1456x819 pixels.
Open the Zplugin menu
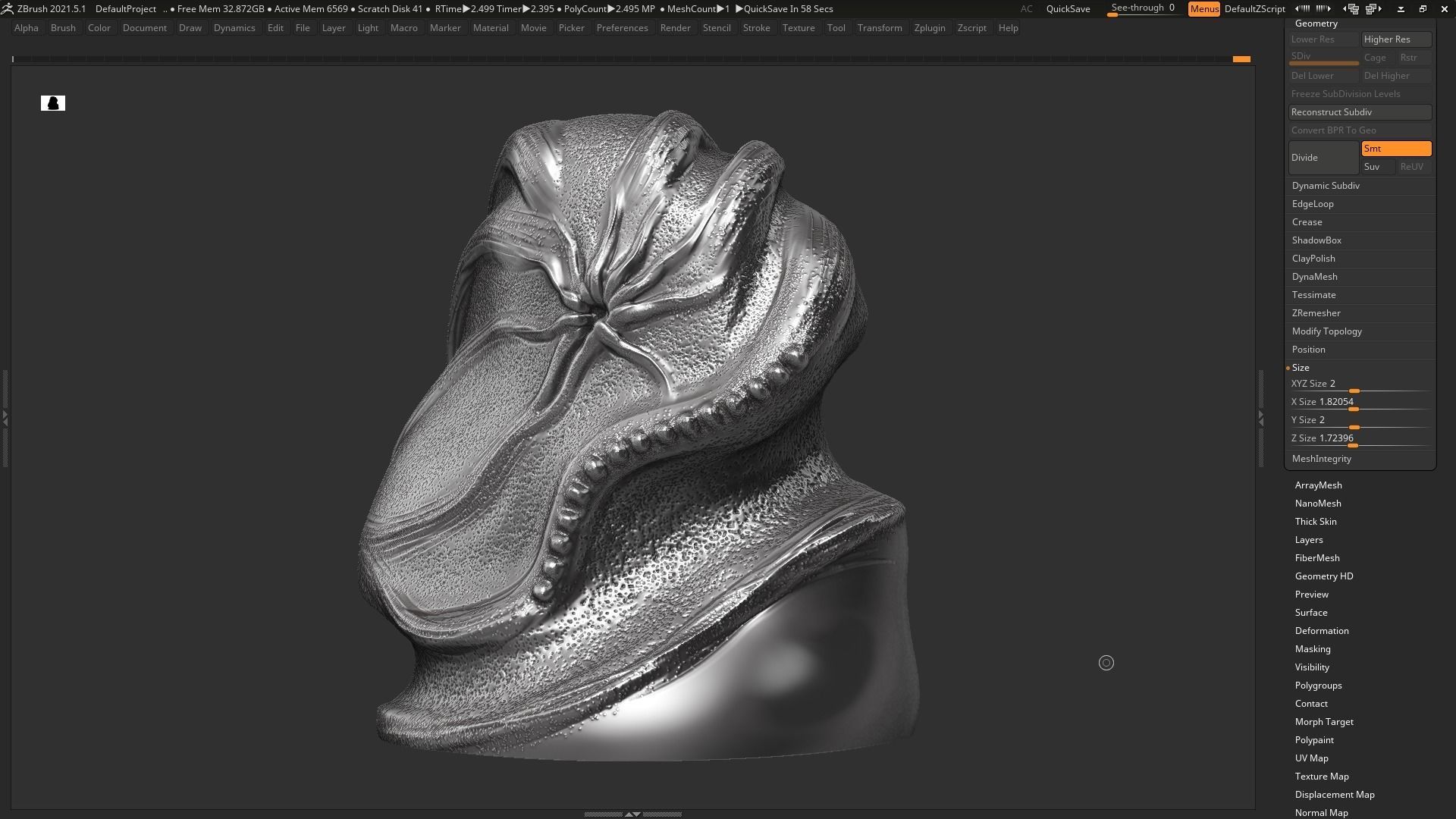930,28
